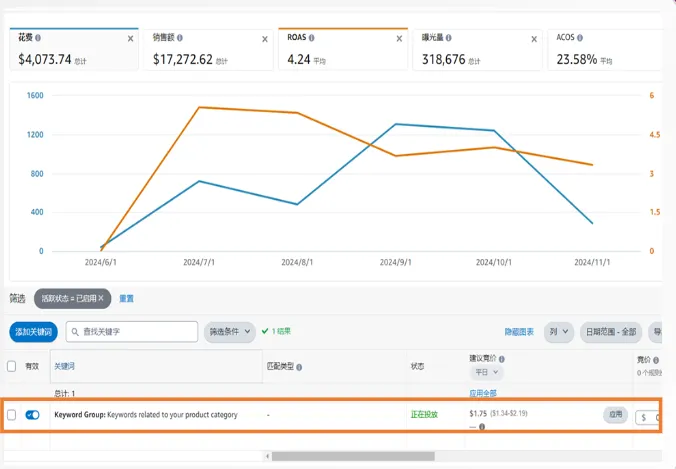
Task: Click info icon next to 销售额
Action: tap(180, 38)
